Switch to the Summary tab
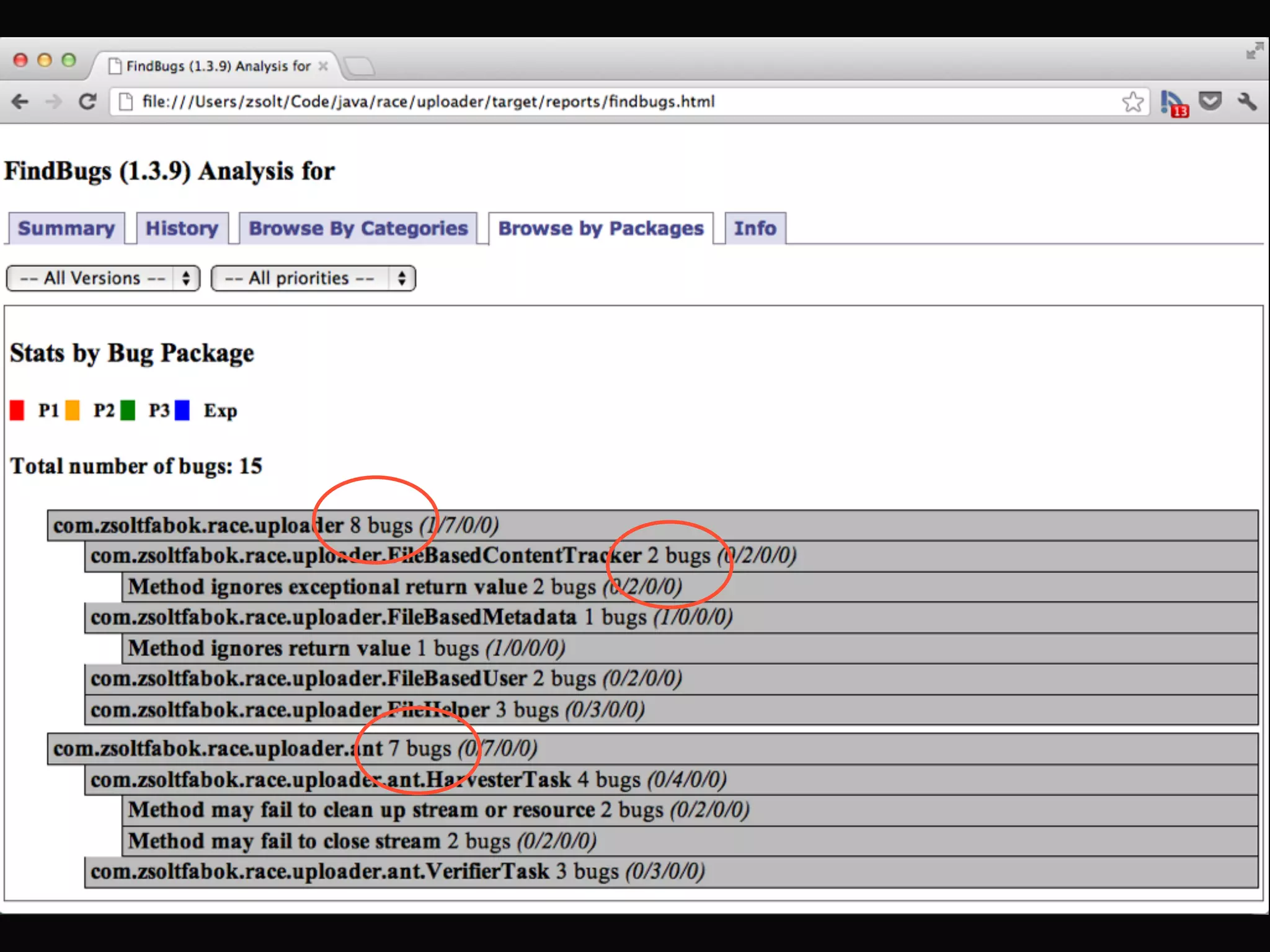 pyautogui.click(x=66, y=228)
